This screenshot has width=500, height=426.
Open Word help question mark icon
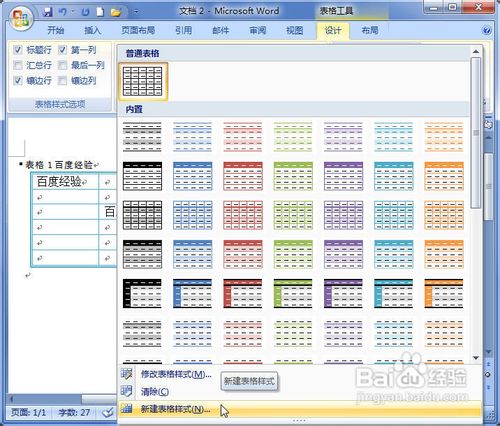[x=487, y=31]
